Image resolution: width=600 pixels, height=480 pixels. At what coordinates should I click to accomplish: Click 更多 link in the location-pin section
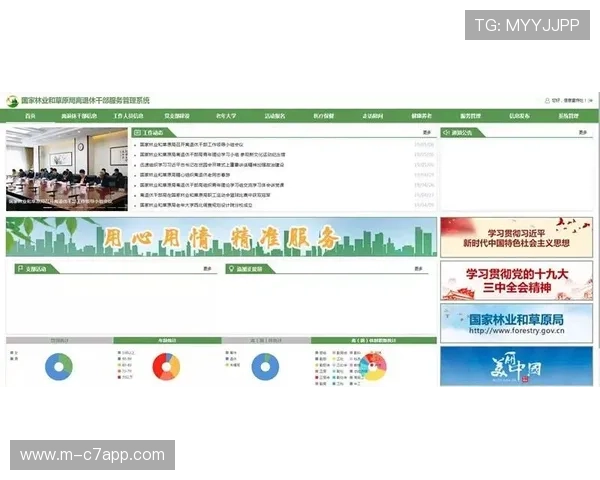point(419,269)
